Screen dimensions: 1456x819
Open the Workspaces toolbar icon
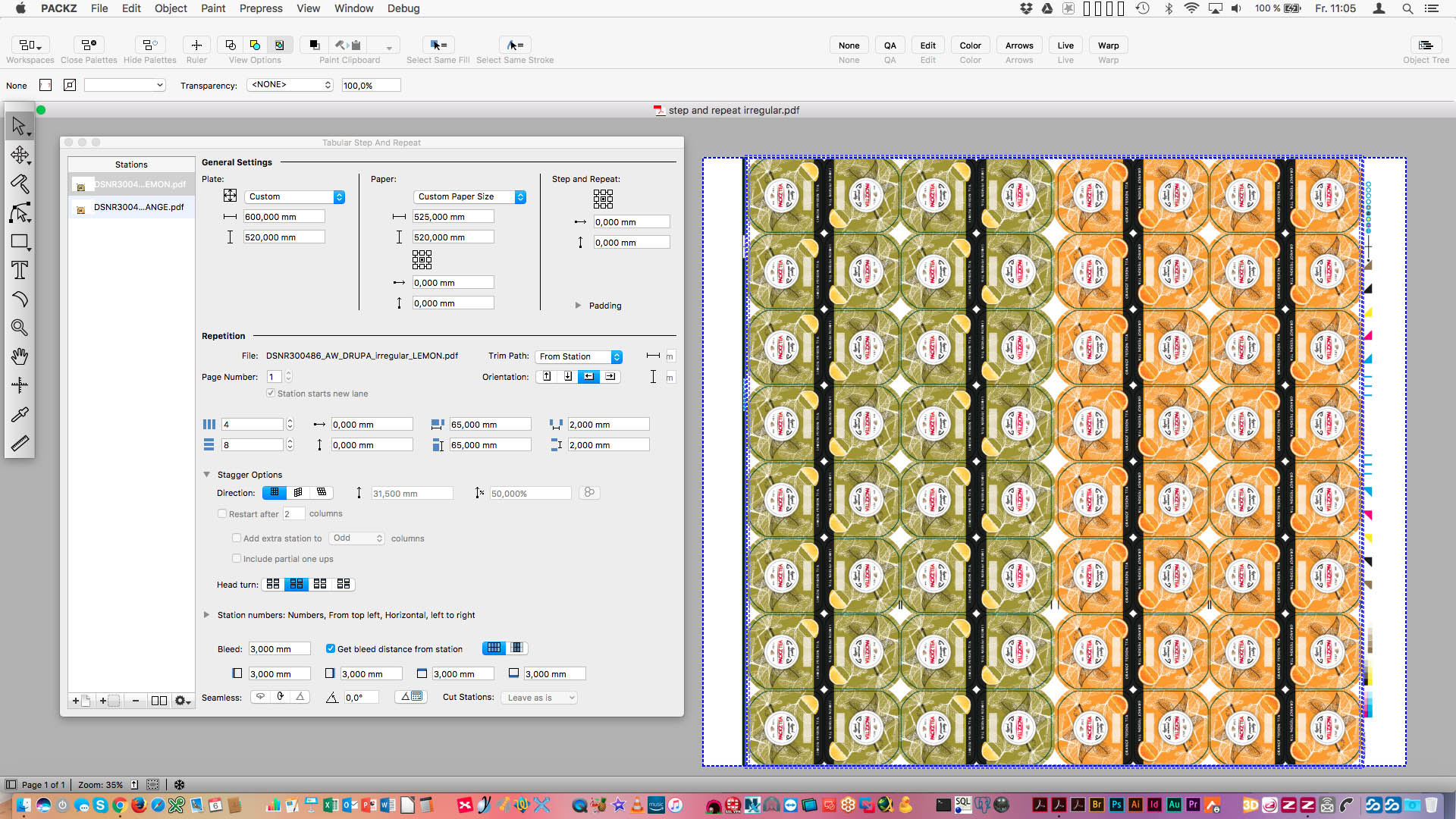tap(30, 45)
